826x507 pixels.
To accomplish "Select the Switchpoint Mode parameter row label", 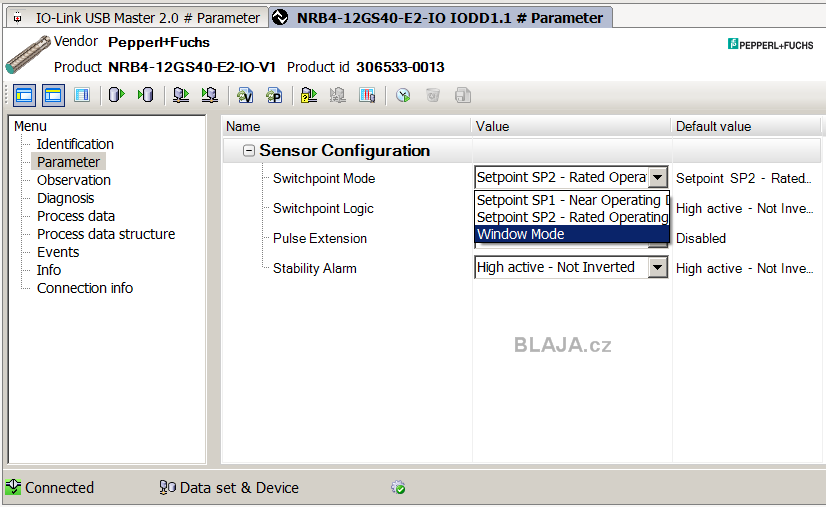I will 324,178.
